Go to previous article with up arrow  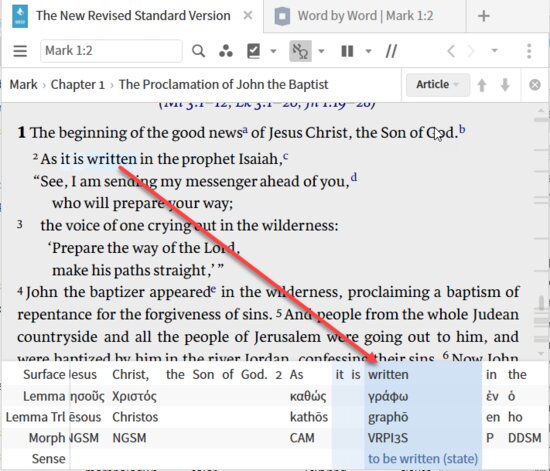click(482, 85)
